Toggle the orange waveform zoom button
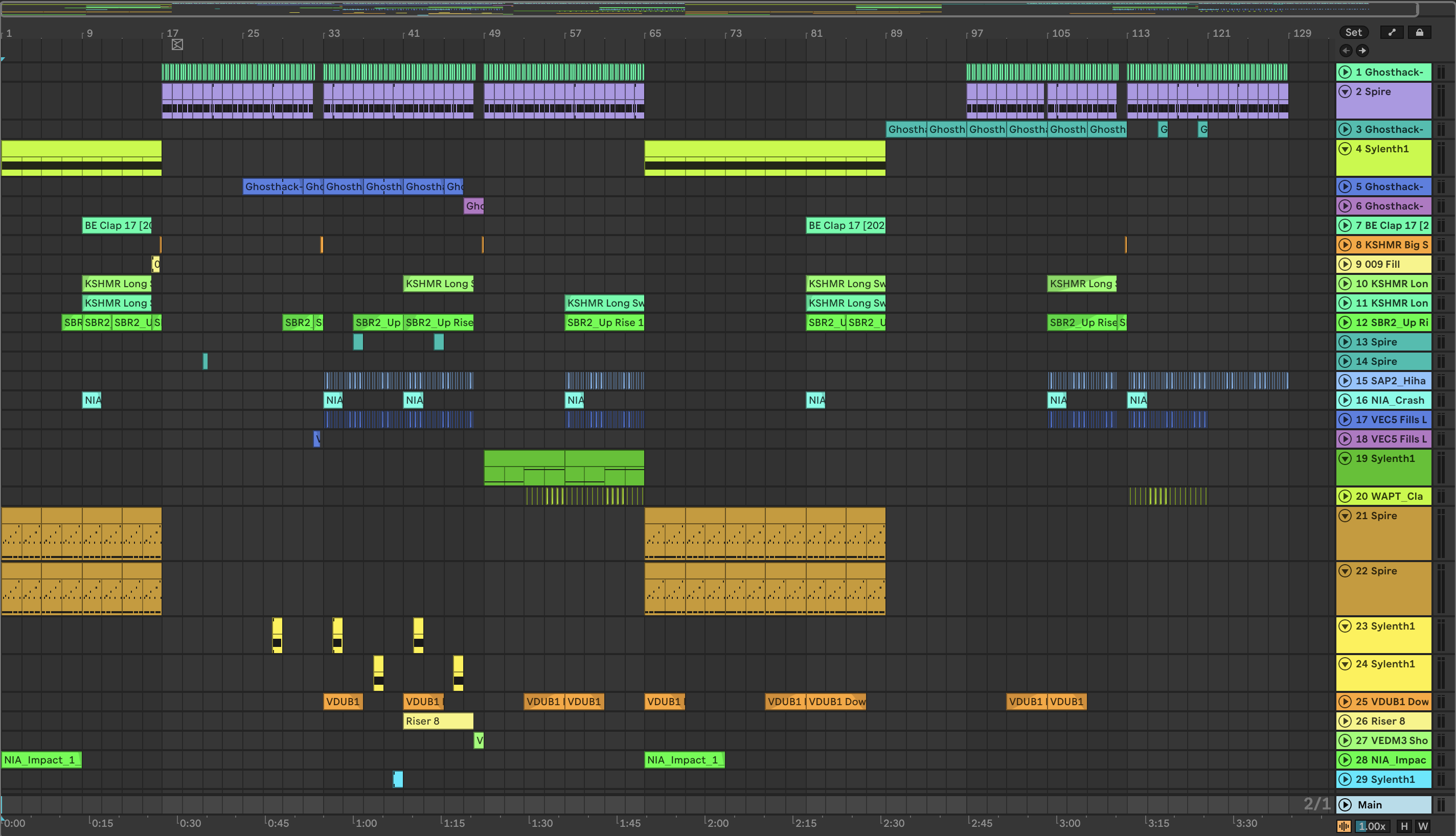This screenshot has height=836, width=1456. [1344, 826]
